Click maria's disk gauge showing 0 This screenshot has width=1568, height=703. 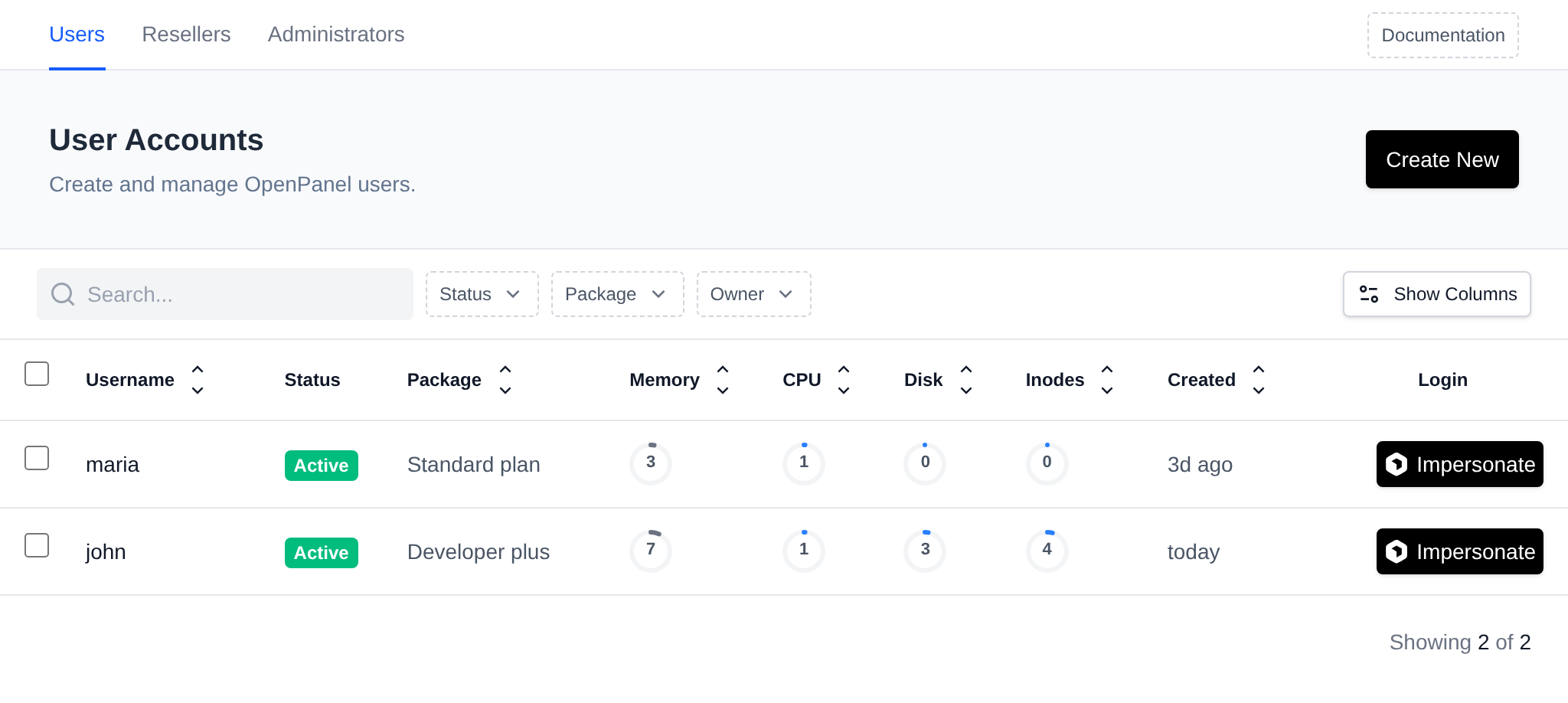[x=925, y=463]
